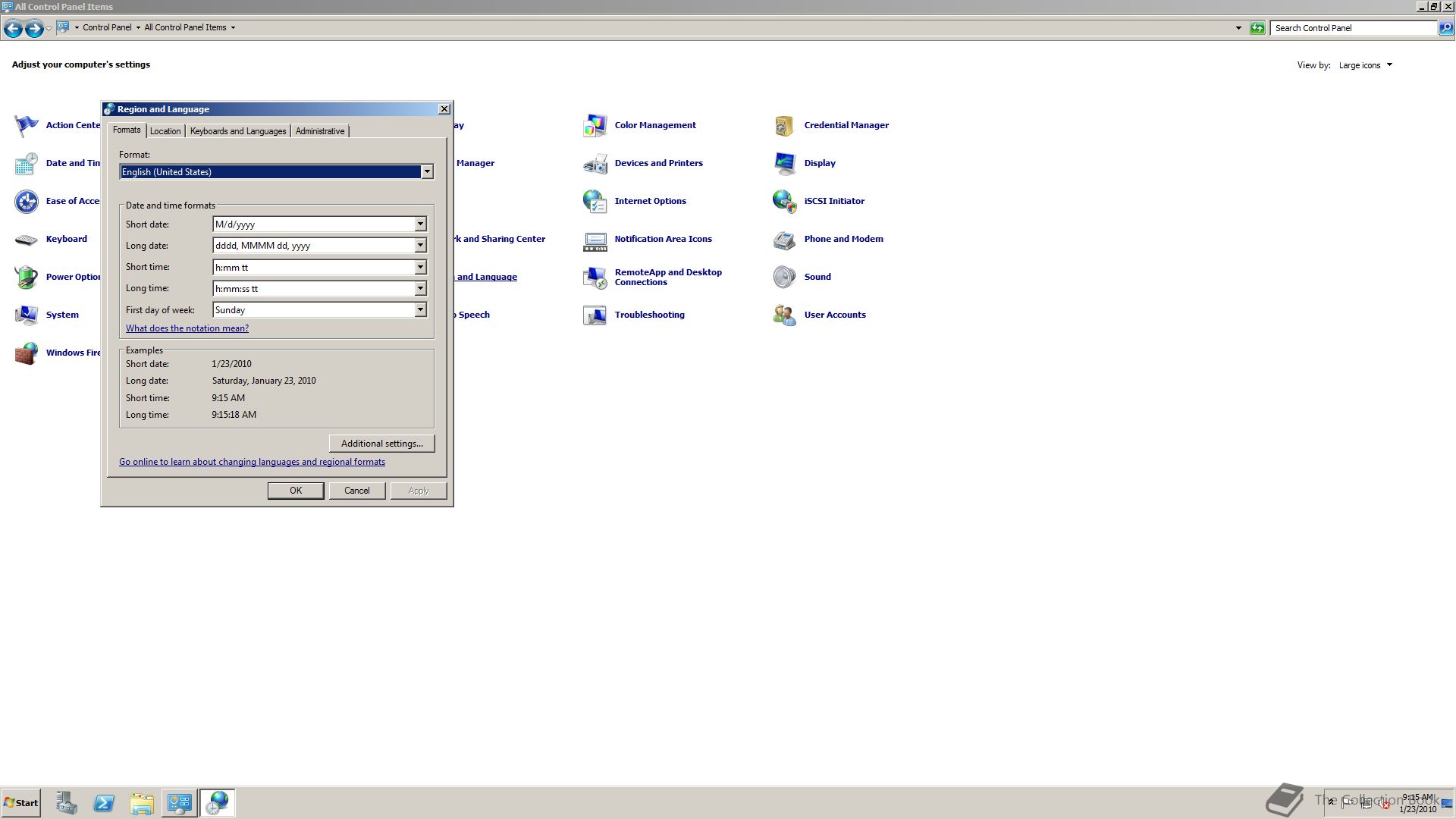Open the Format language dropdown

click(428, 172)
